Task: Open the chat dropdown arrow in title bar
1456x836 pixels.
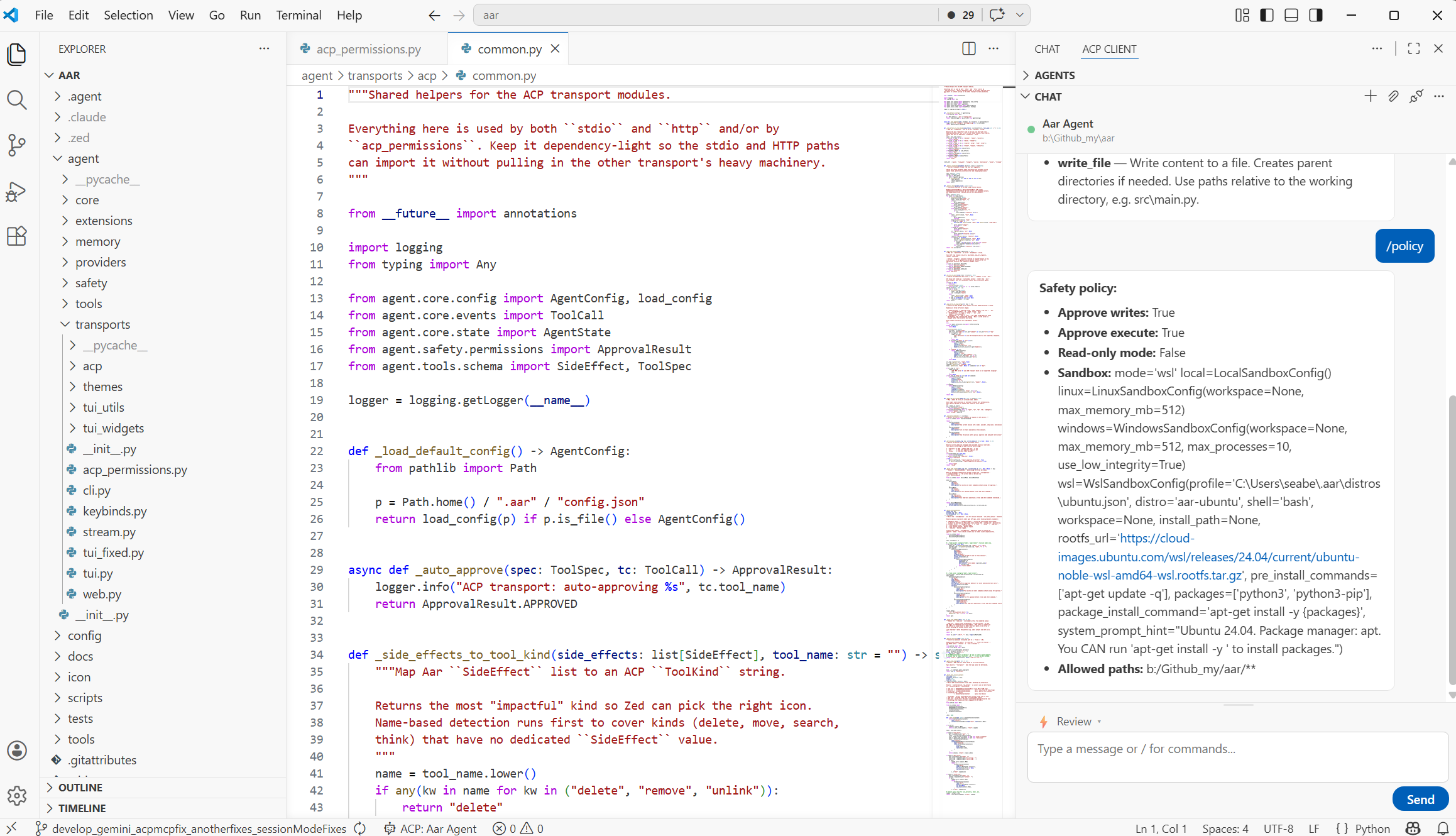Action: coord(1020,15)
